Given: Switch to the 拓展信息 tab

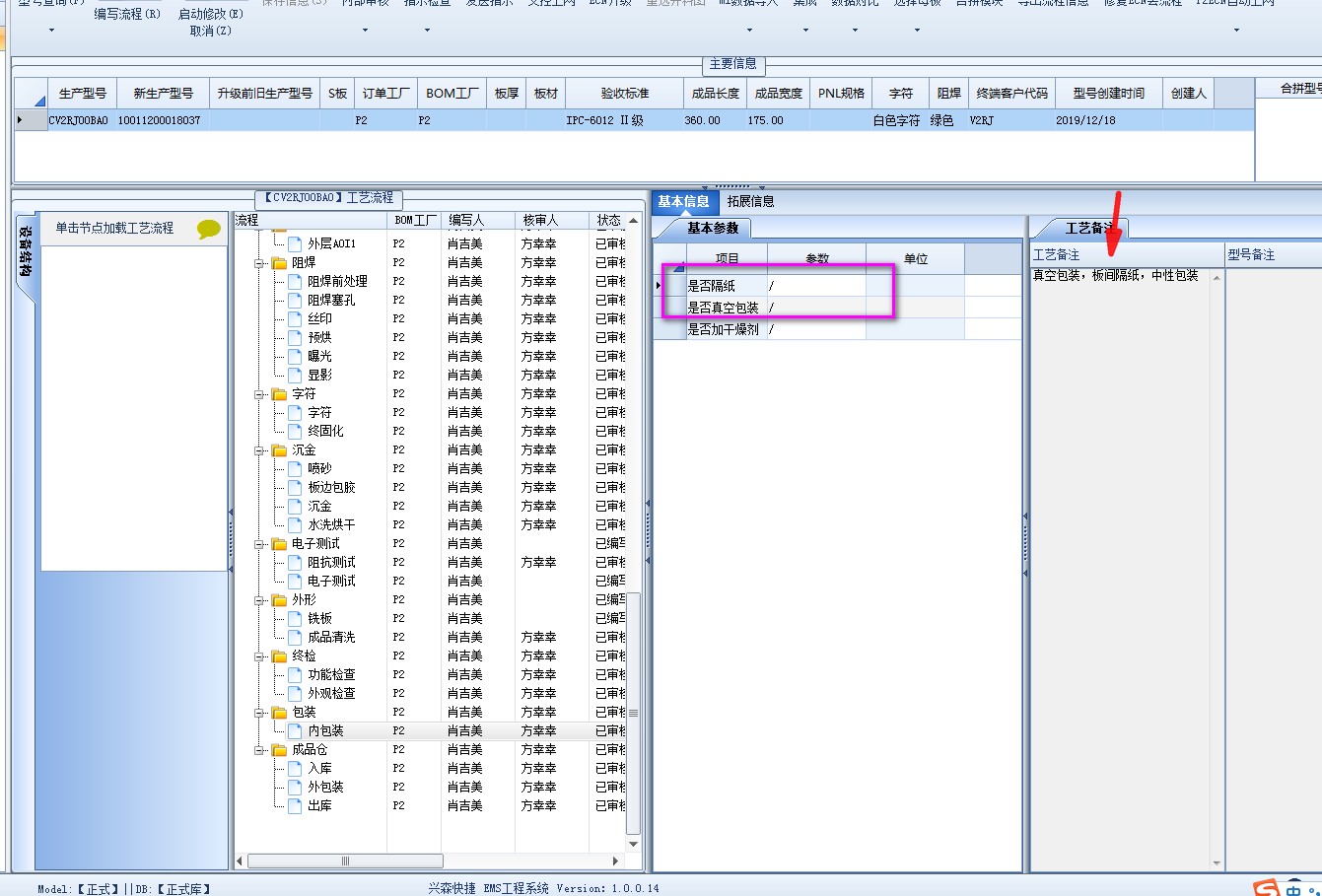Looking at the screenshot, I should (750, 201).
